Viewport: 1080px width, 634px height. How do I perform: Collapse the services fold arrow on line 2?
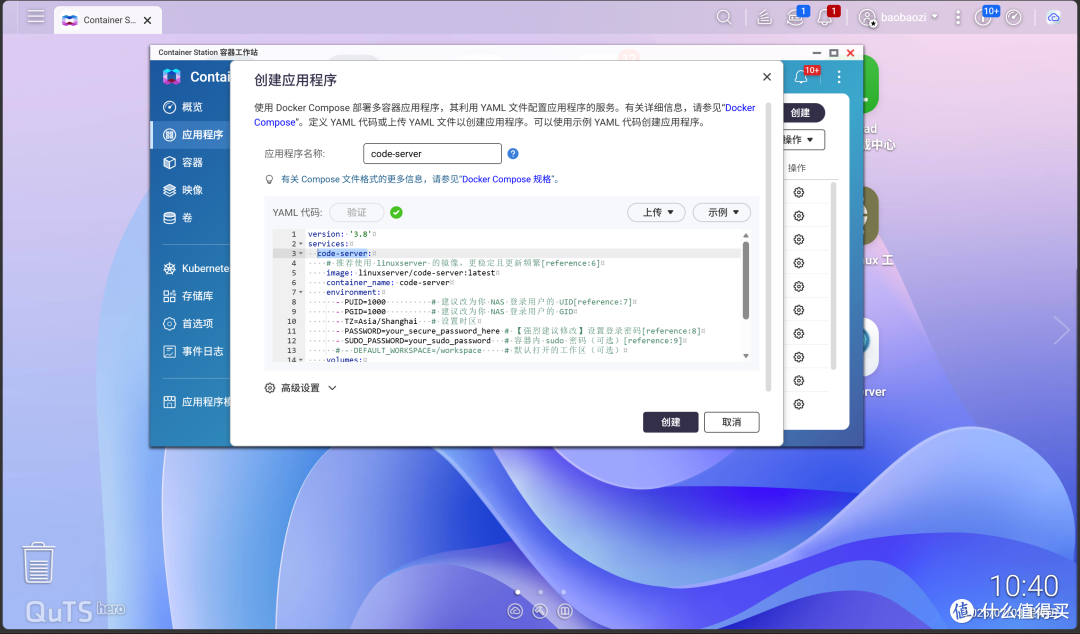[x=301, y=244]
